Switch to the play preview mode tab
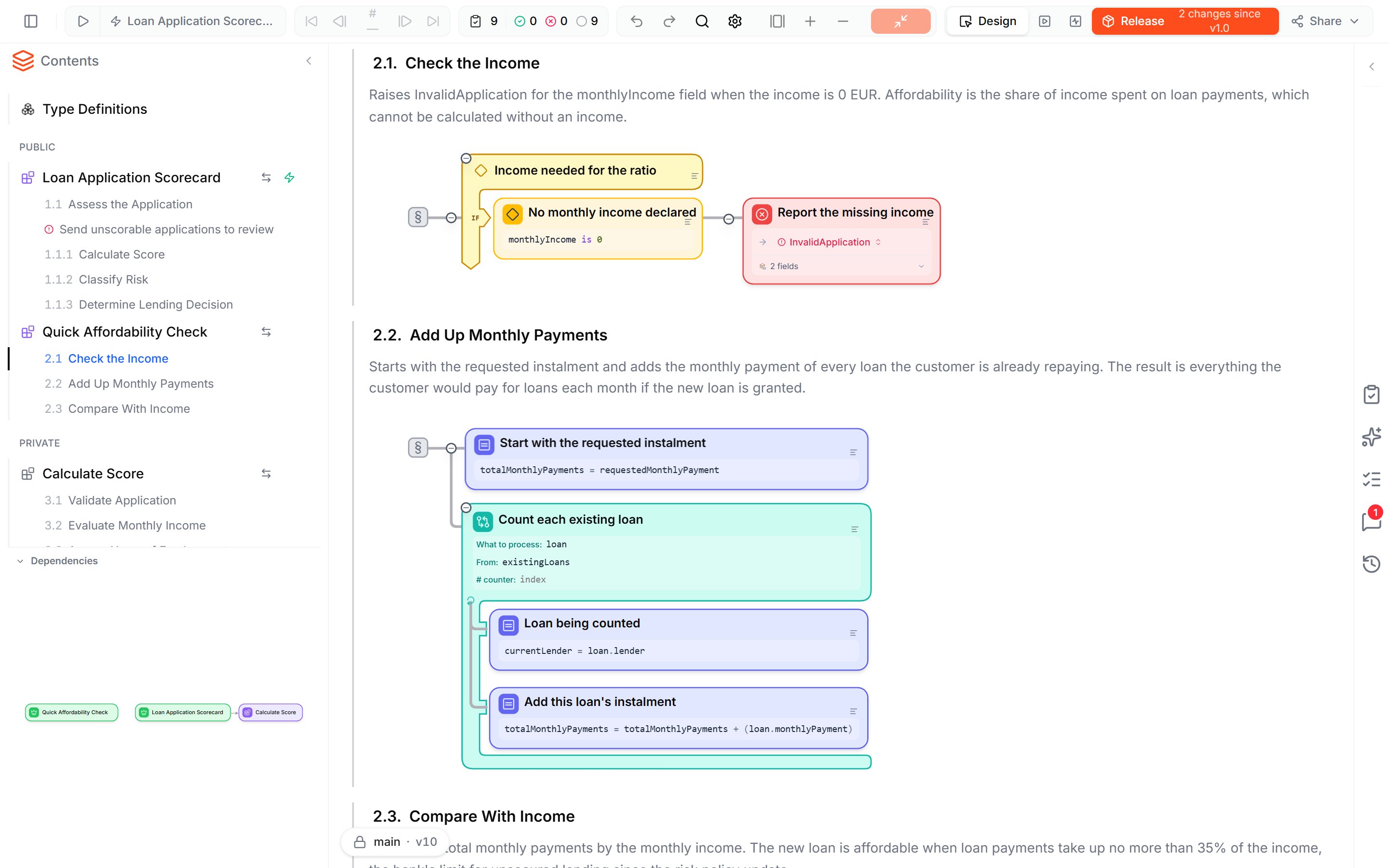Image resolution: width=1389 pixels, height=868 pixels. [1045, 21]
